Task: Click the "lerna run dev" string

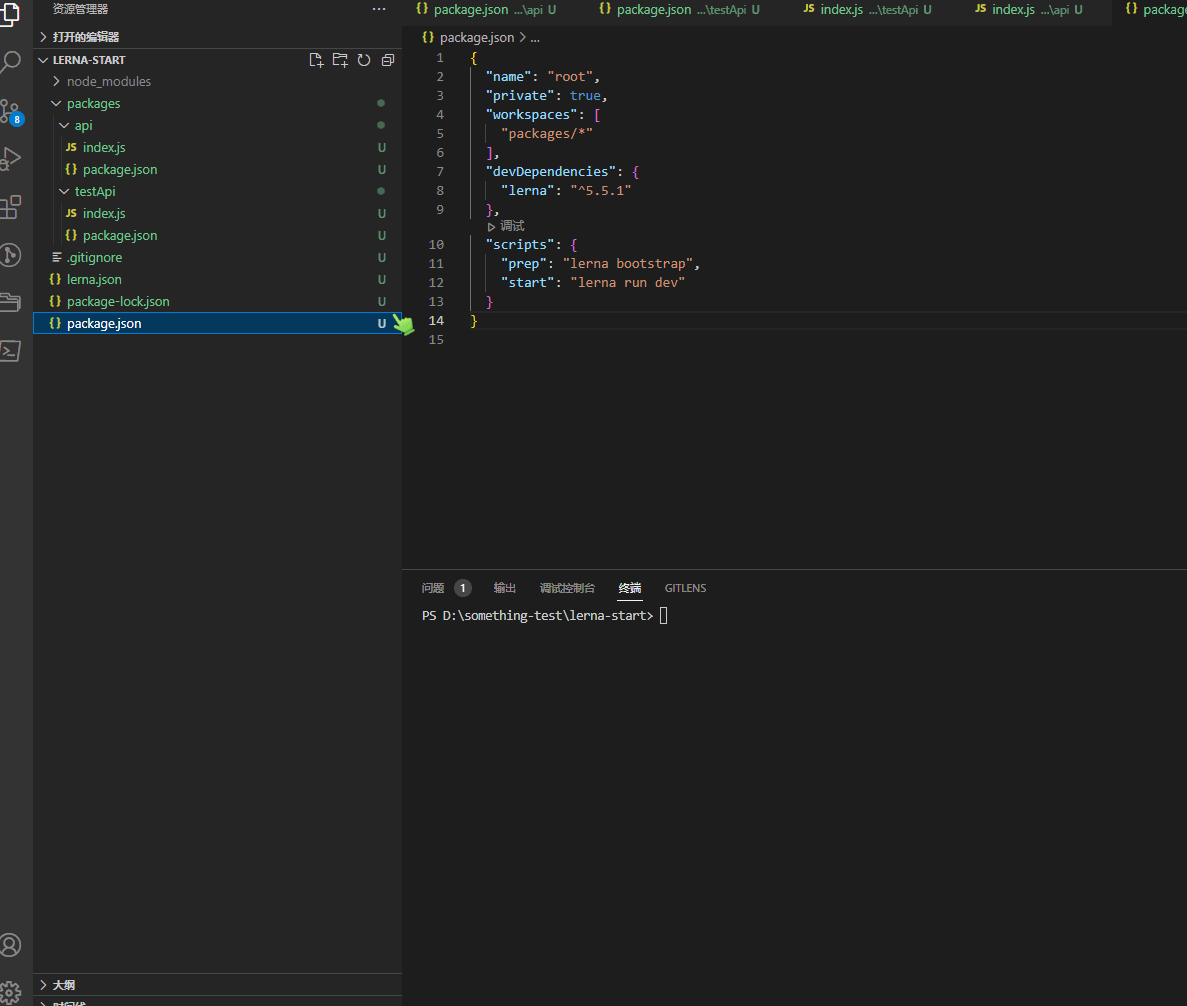Action: coord(628,282)
